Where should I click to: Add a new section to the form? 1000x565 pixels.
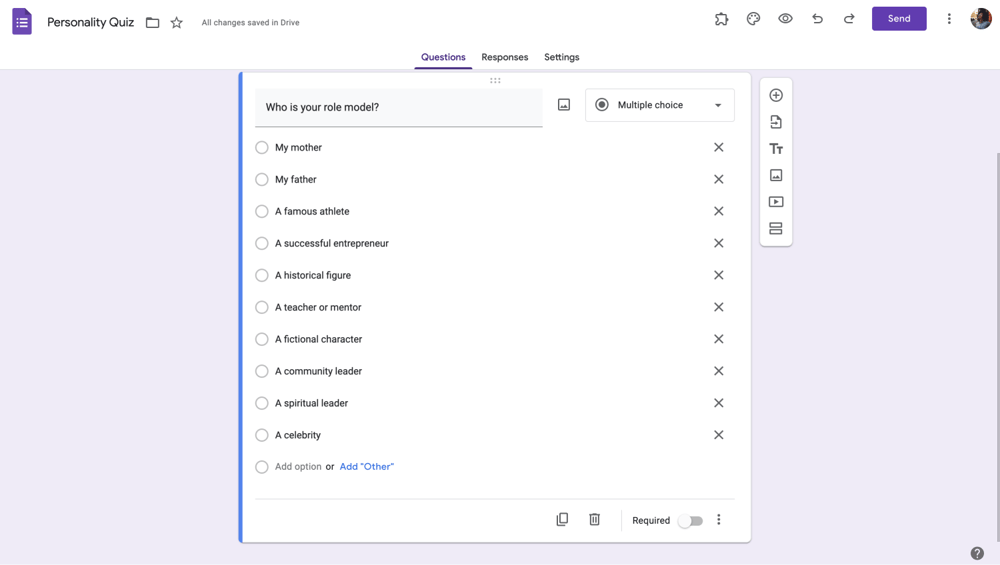pos(776,229)
